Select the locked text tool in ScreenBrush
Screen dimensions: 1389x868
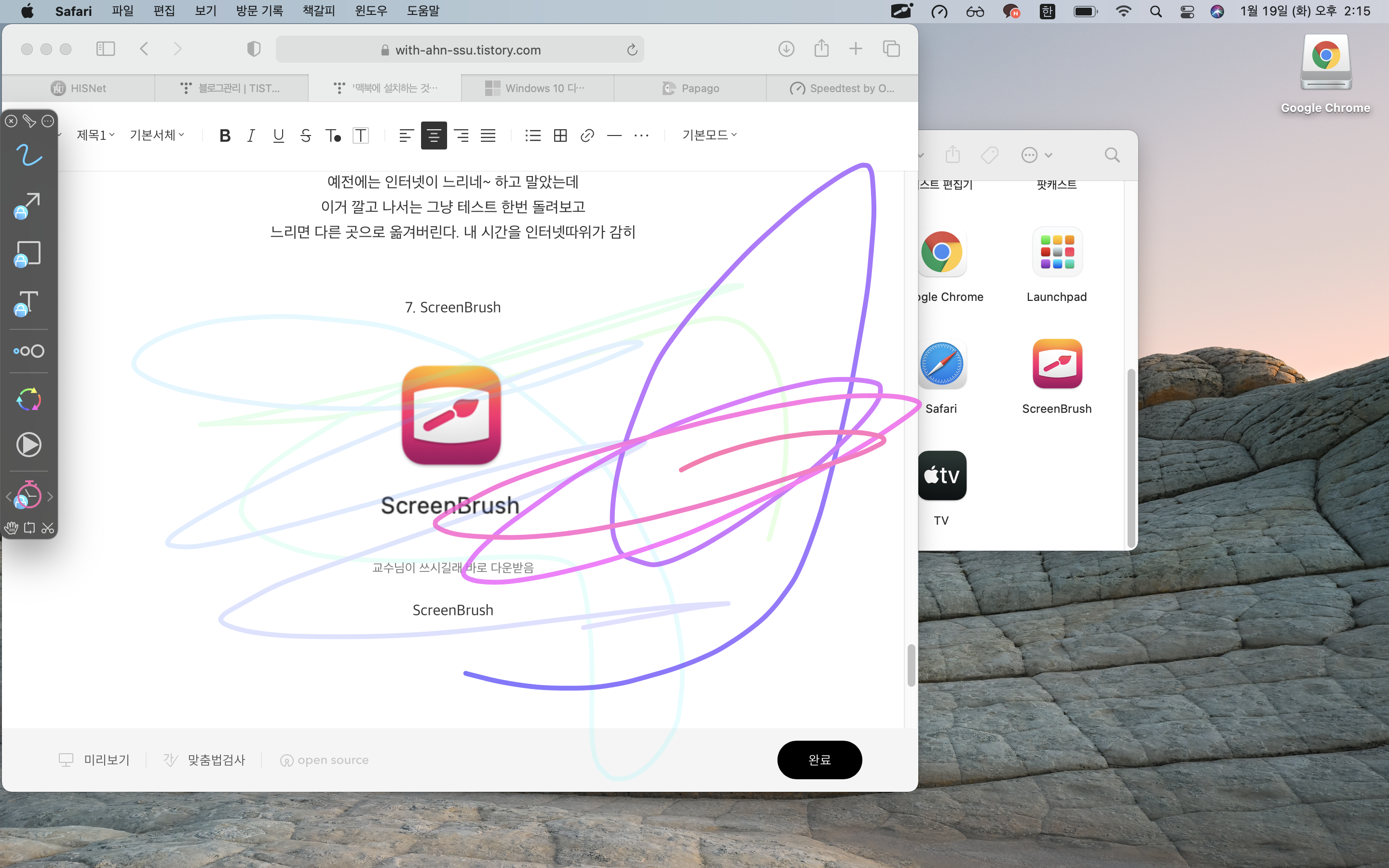pyautogui.click(x=27, y=303)
